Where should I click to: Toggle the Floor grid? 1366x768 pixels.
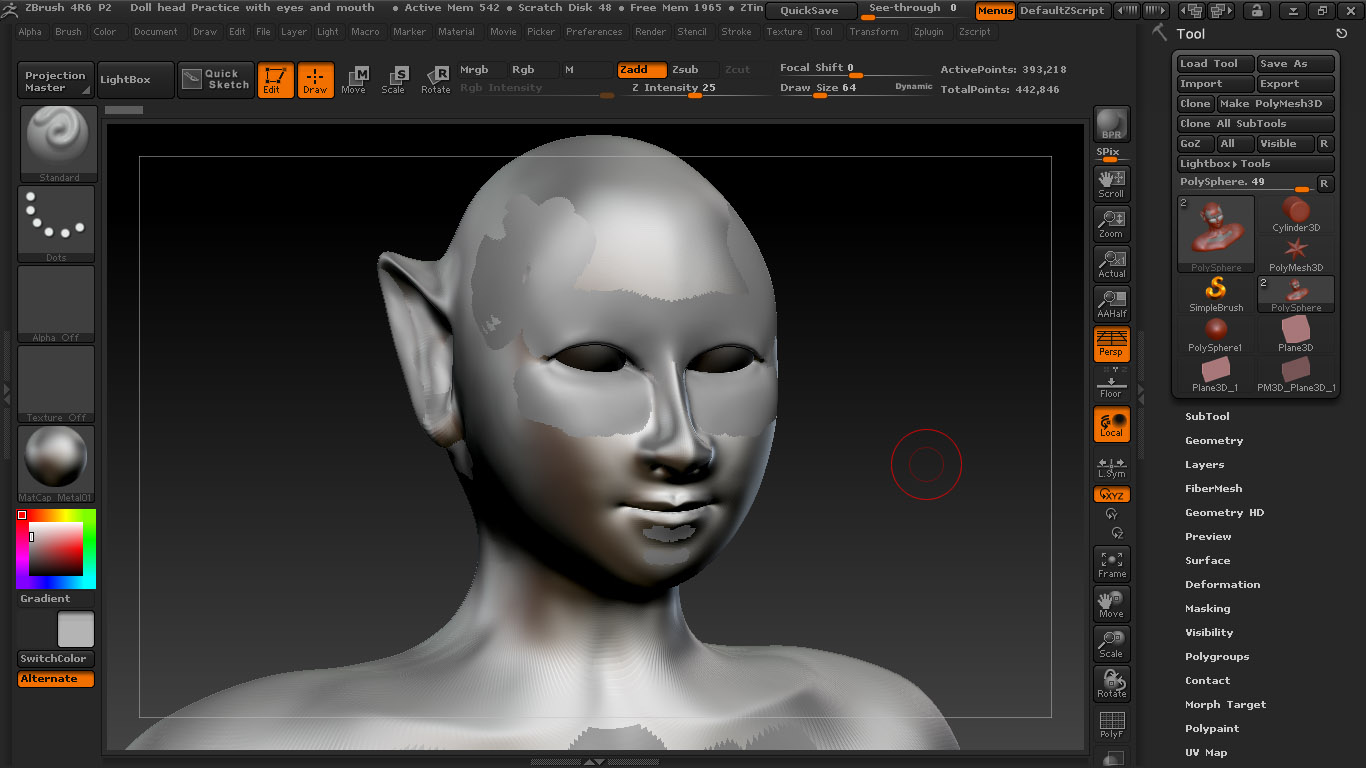[x=1112, y=383]
